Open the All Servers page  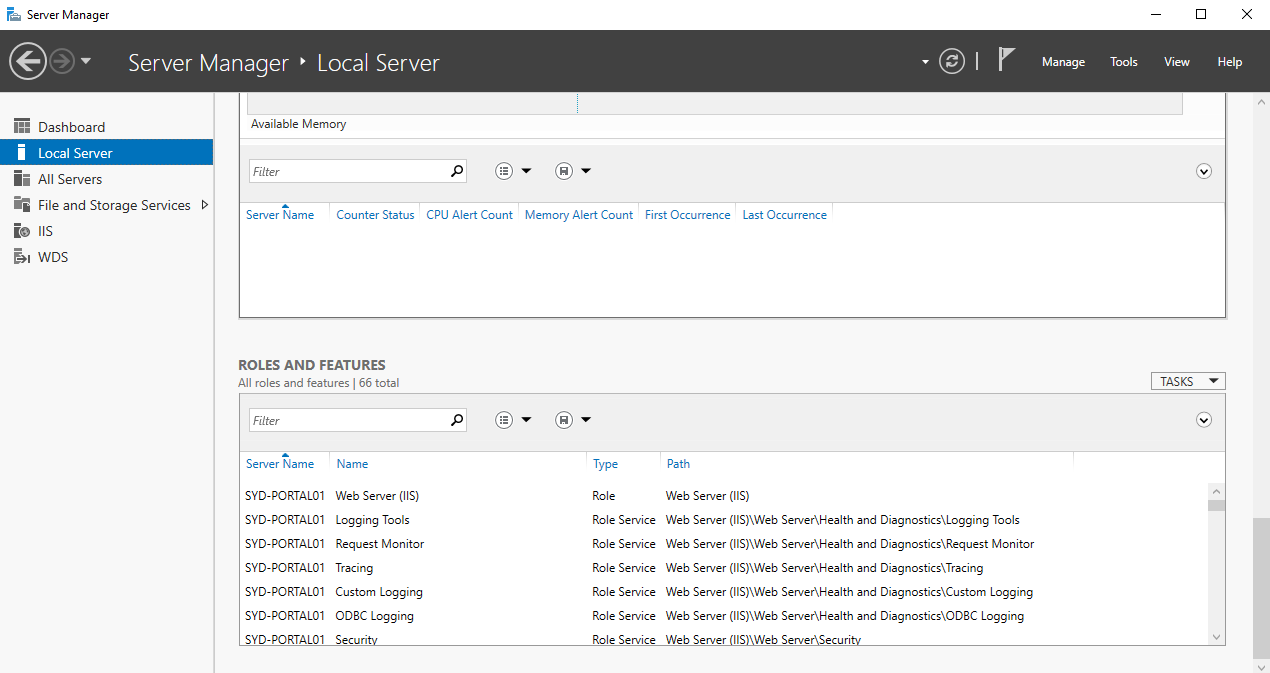[70, 179]
